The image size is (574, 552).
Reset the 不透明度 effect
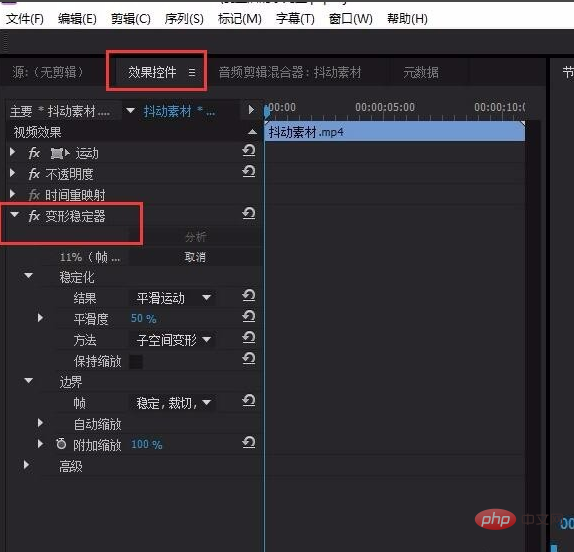(249, 171)
